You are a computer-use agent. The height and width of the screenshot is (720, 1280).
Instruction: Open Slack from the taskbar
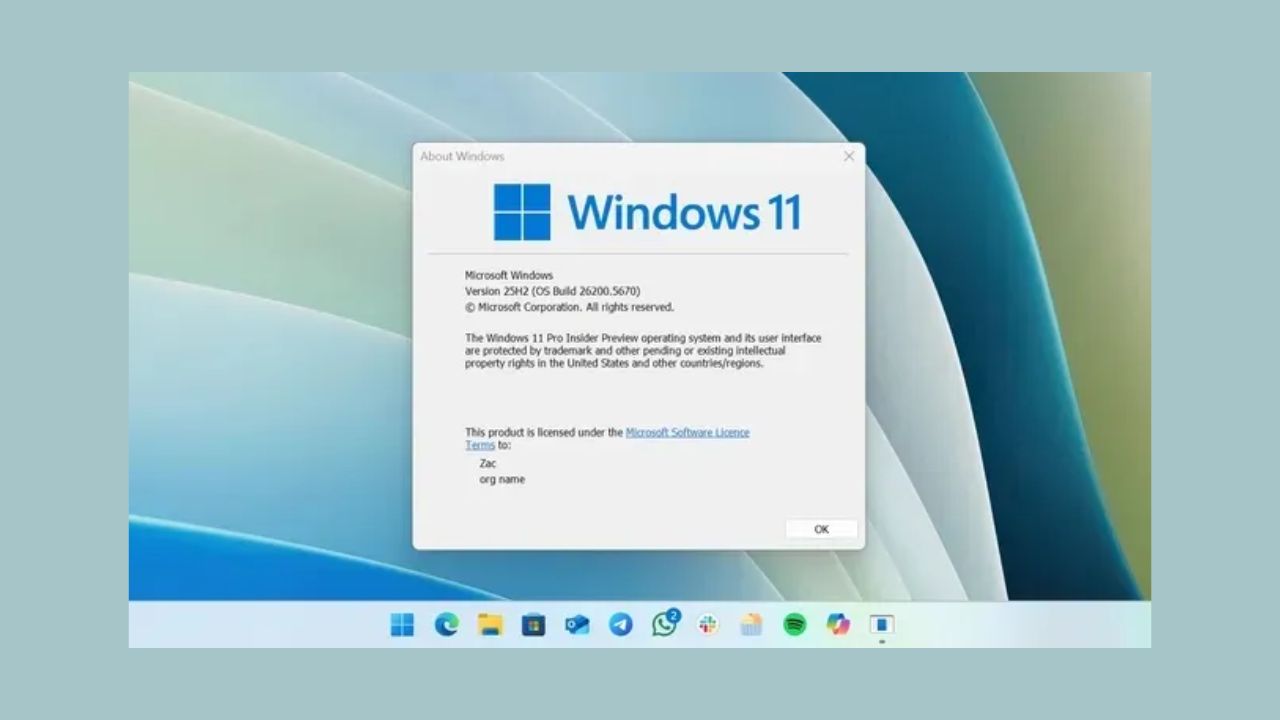[x=707, y=625]
